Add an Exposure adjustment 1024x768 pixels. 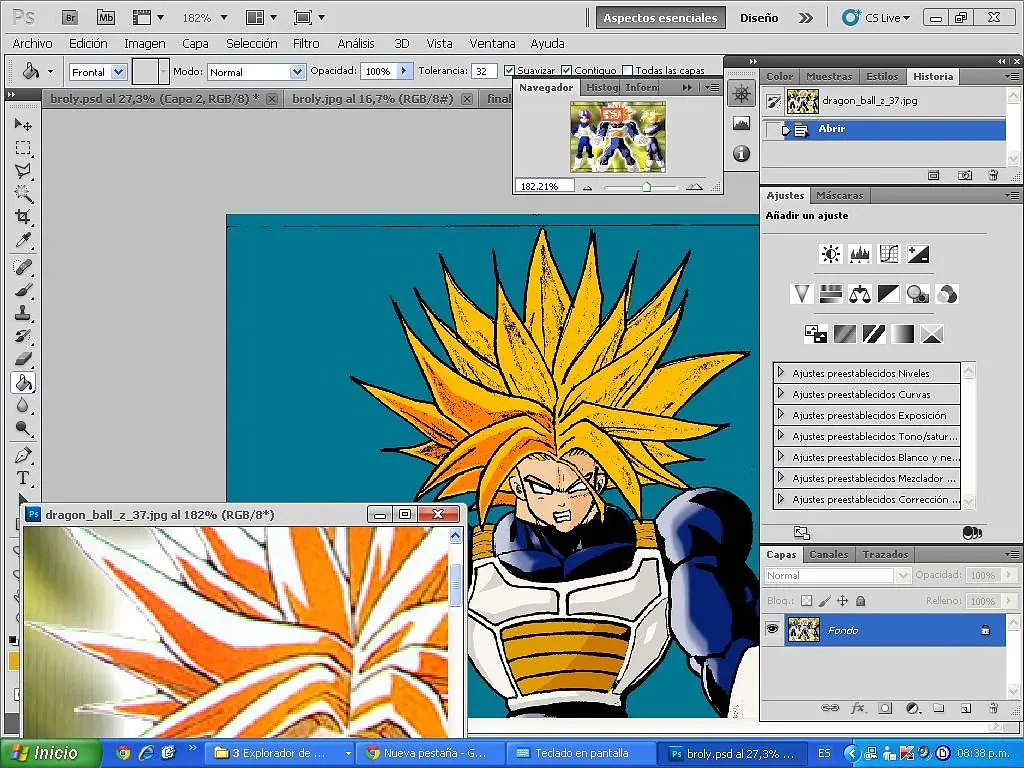pyautogui.click(x=918, y=254)
